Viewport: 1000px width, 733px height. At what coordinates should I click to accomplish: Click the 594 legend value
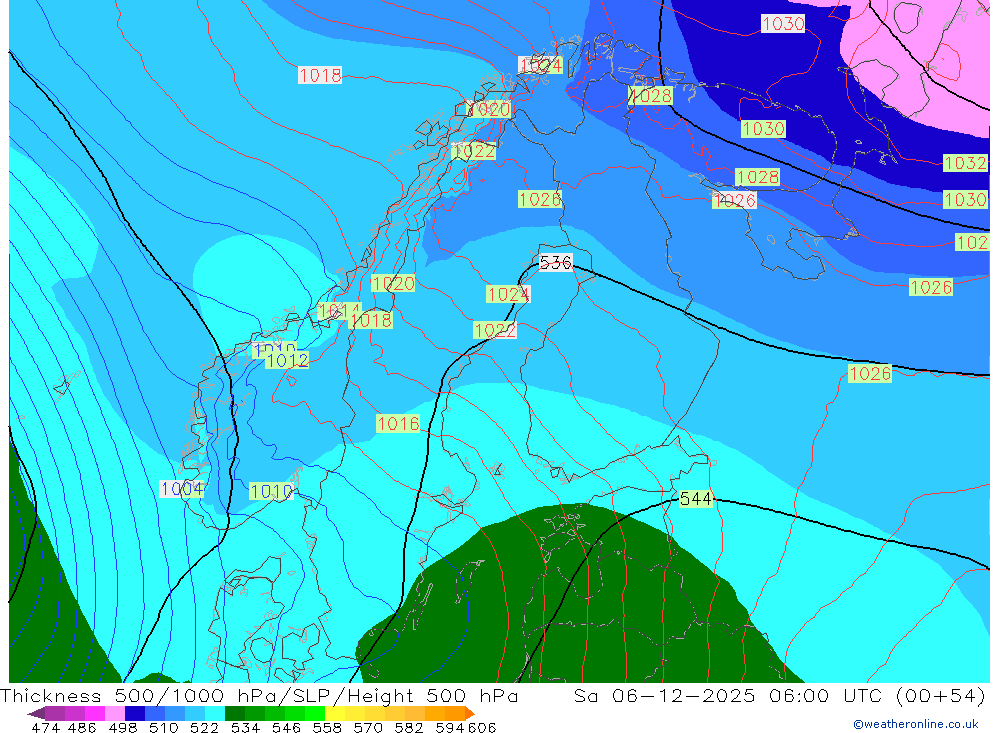pos(450,727)
